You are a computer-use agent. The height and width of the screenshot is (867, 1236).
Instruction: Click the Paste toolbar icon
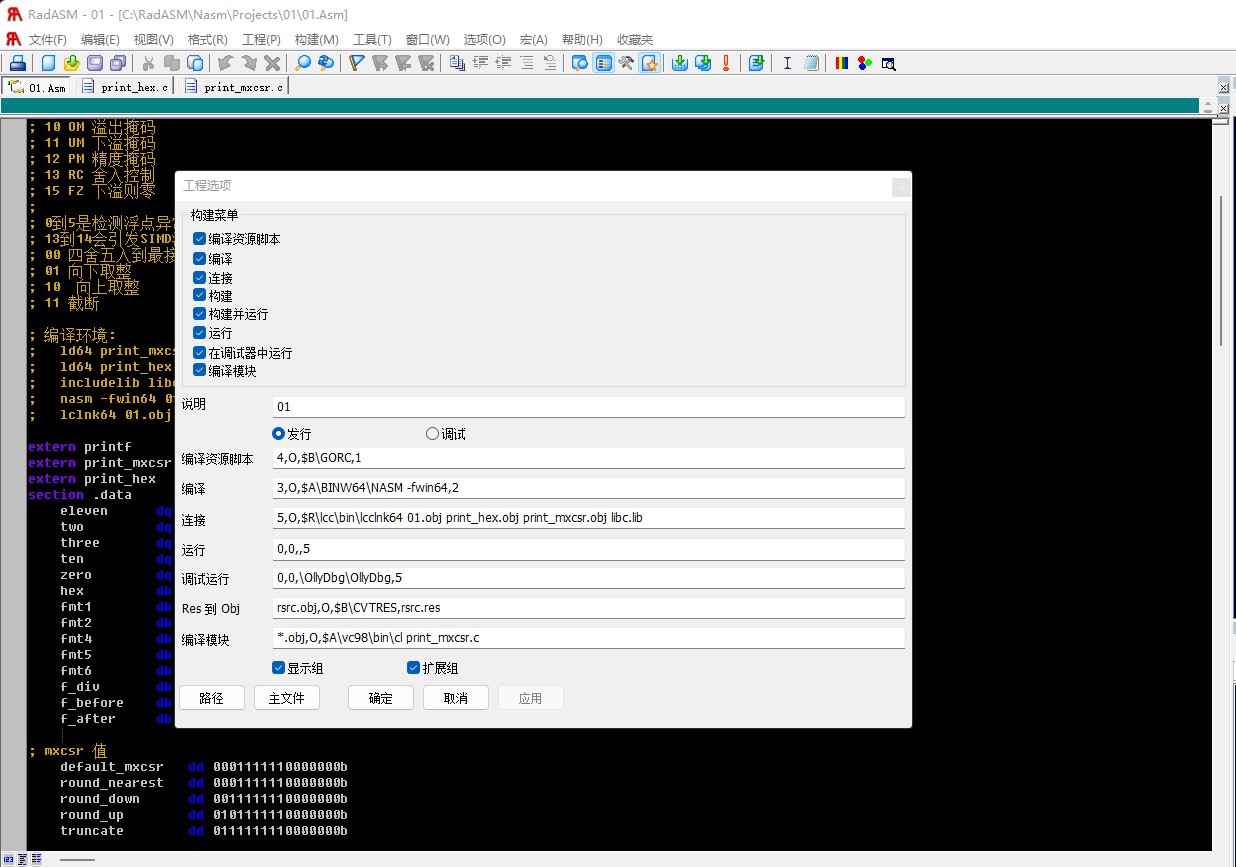(194, 63)
